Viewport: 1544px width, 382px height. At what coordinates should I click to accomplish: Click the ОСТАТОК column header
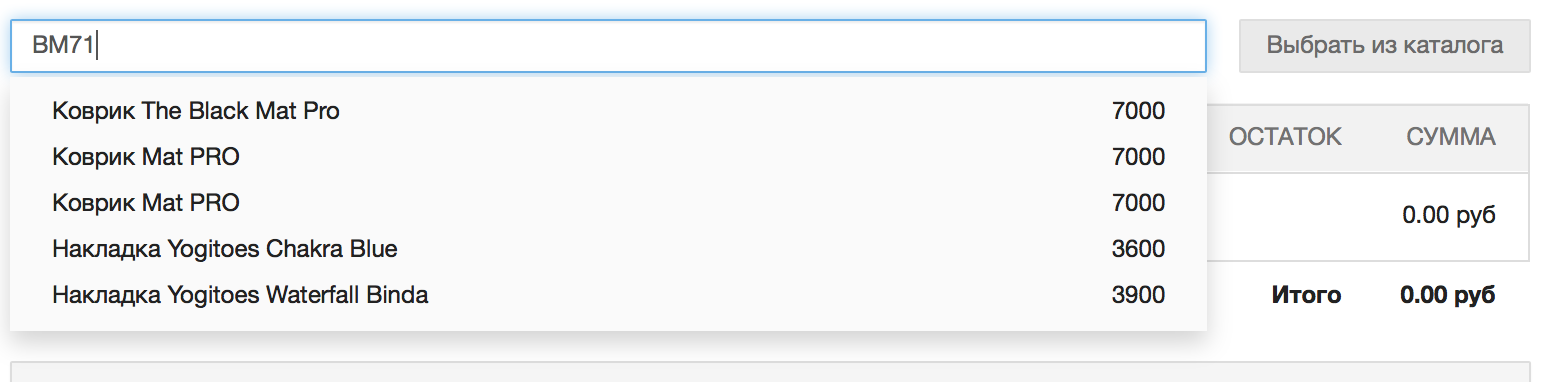1285,137
